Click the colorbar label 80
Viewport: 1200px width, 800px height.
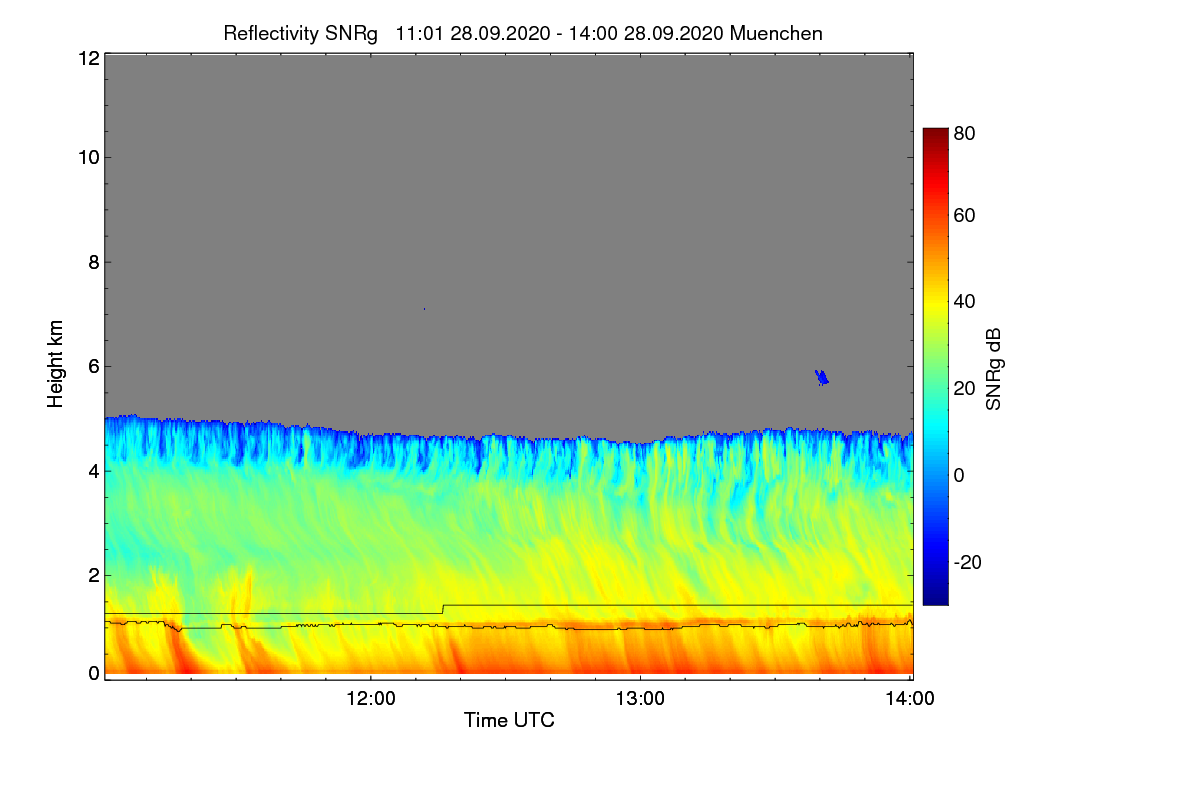964,131
